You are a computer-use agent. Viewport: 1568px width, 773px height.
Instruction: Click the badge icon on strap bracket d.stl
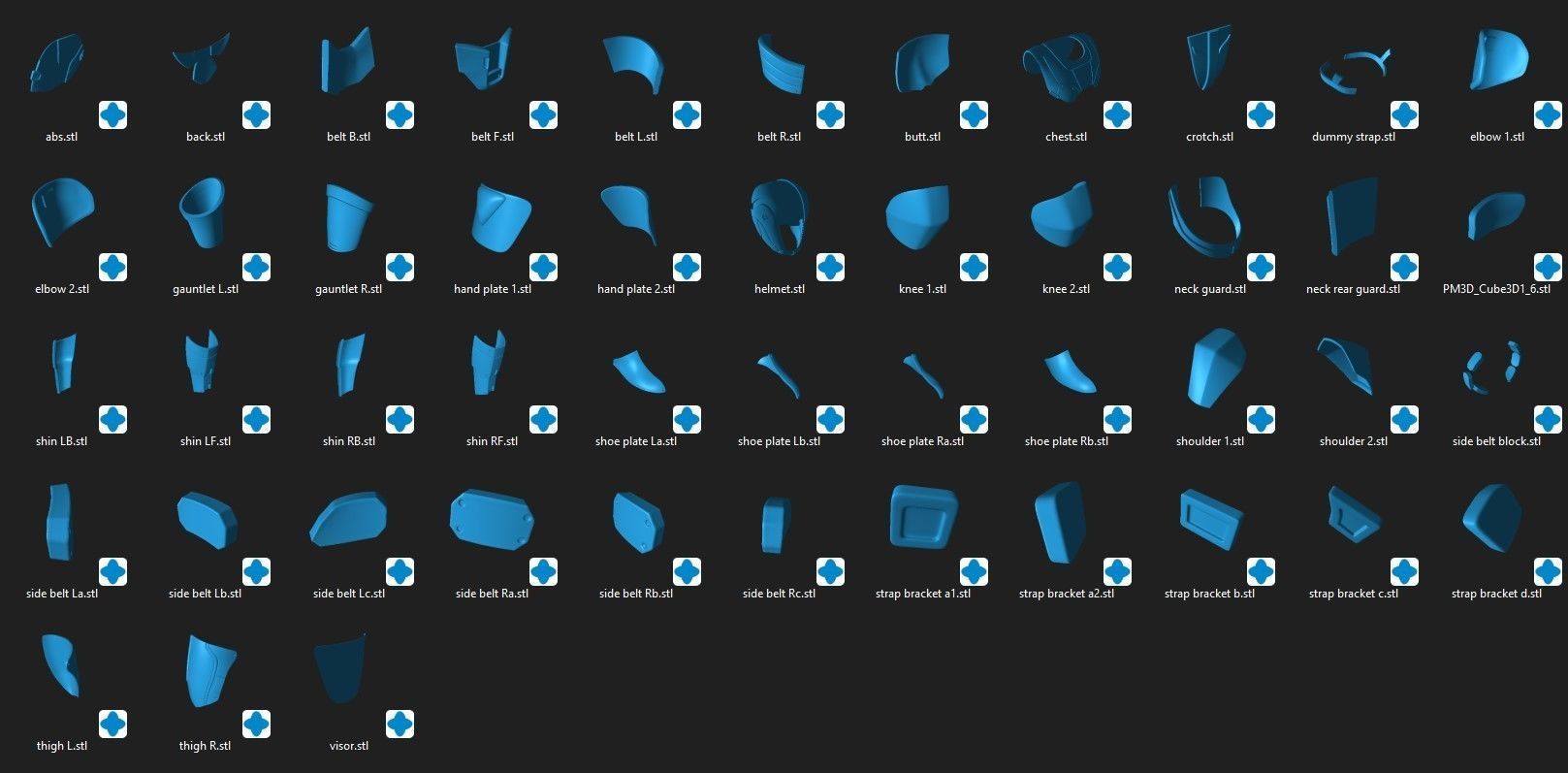[1549, 572]
